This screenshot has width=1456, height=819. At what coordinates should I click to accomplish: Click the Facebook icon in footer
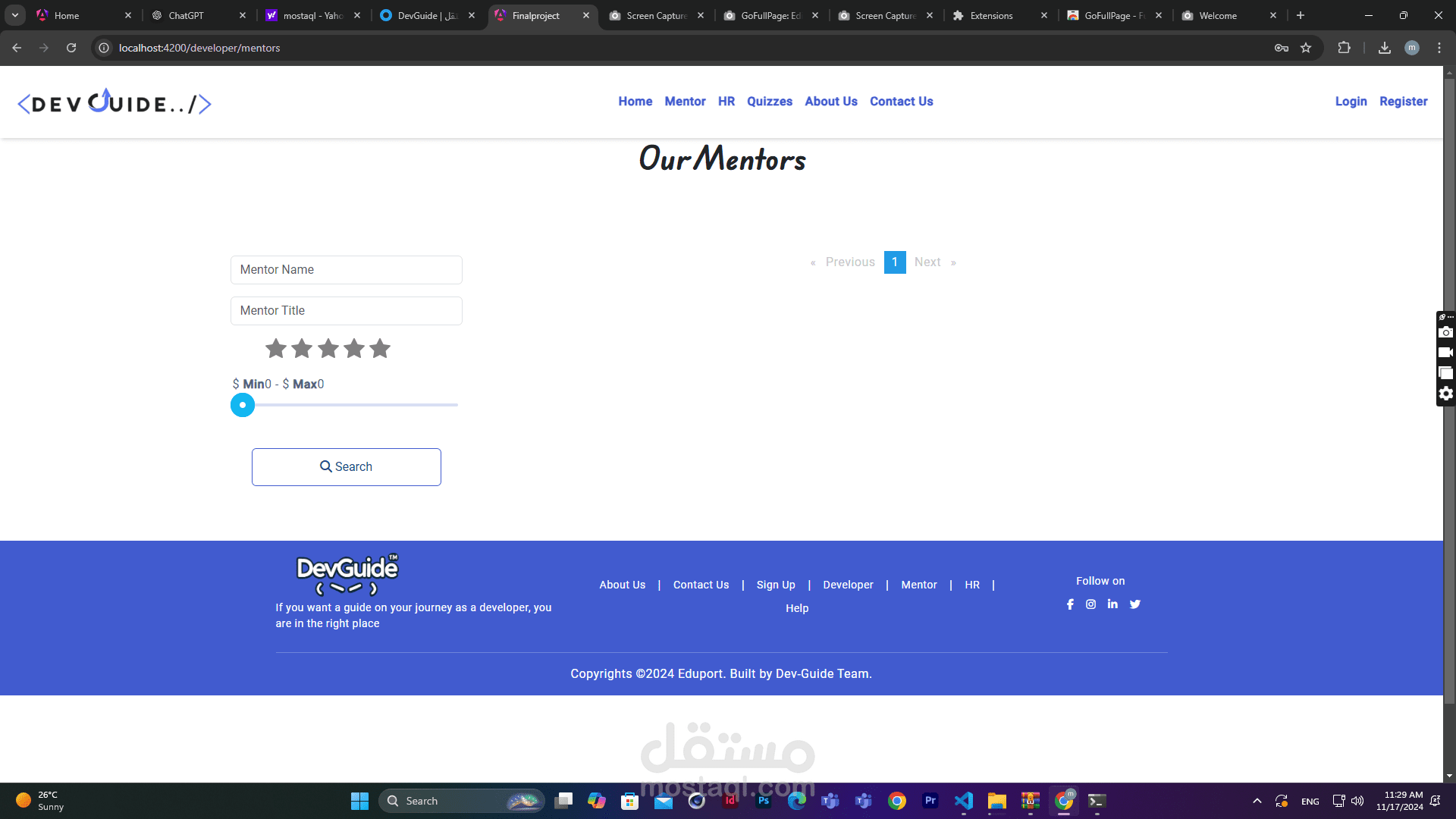pos(1070,604)
